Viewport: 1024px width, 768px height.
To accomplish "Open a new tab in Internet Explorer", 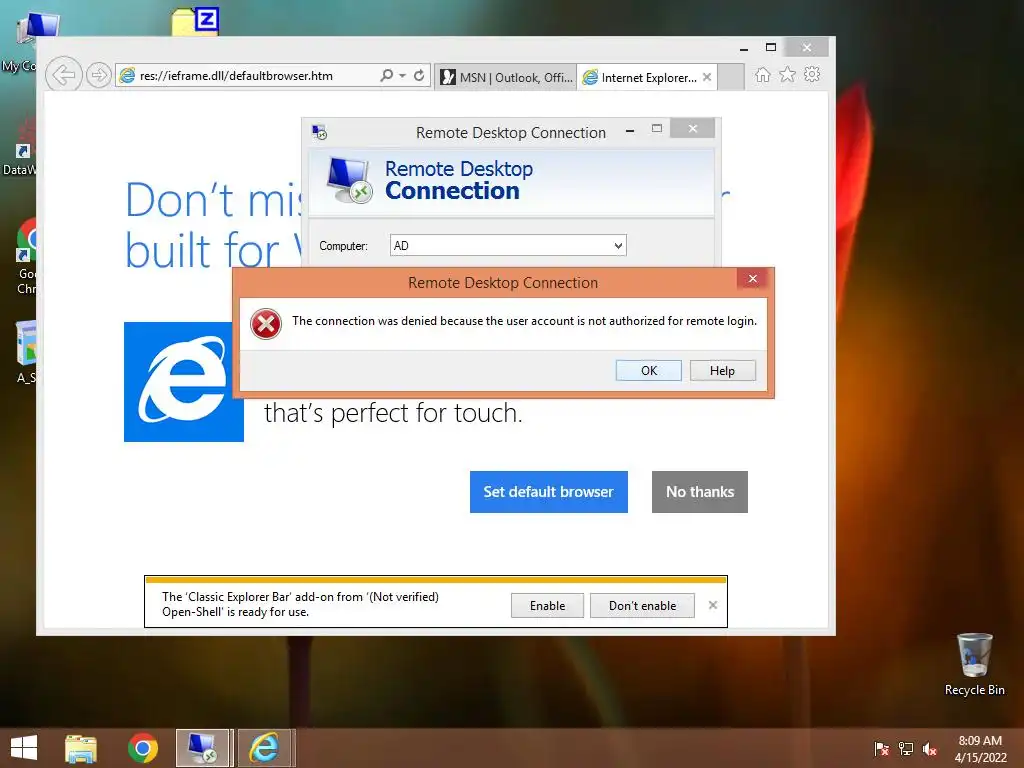I will tap(731, 77).
